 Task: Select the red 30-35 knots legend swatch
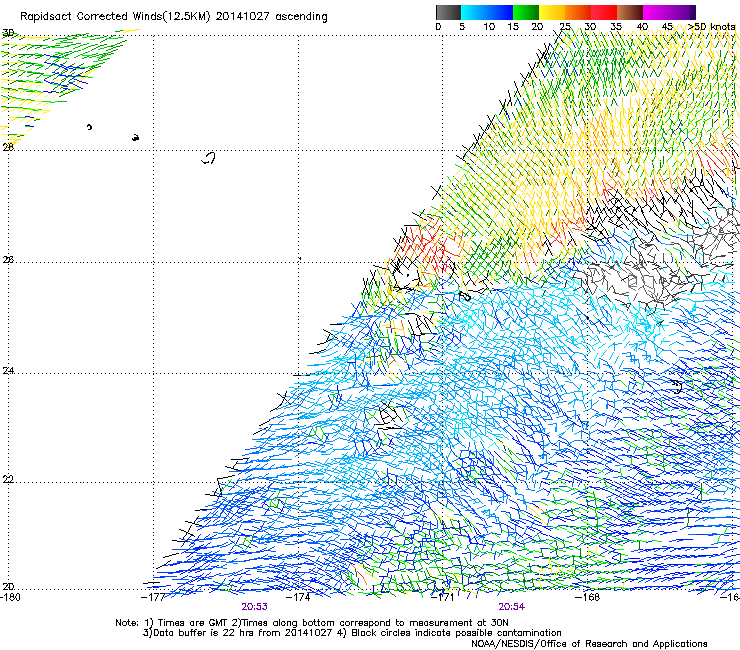604,12
